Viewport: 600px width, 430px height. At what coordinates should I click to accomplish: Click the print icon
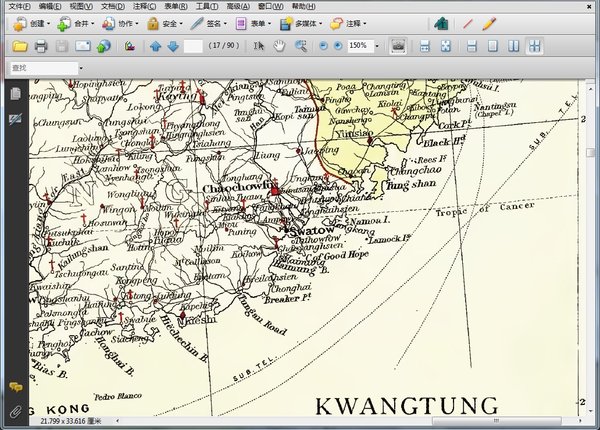[x=41, y=46]
